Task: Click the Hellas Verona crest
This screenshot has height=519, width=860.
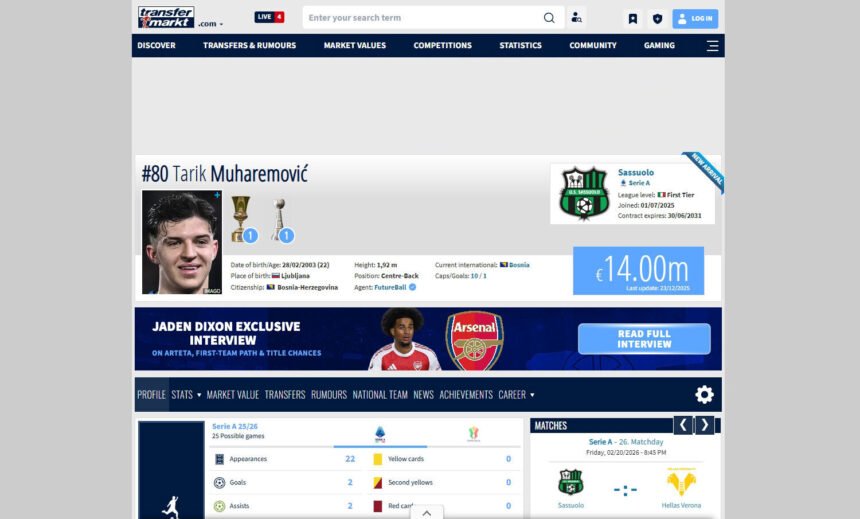Action: 681,482
